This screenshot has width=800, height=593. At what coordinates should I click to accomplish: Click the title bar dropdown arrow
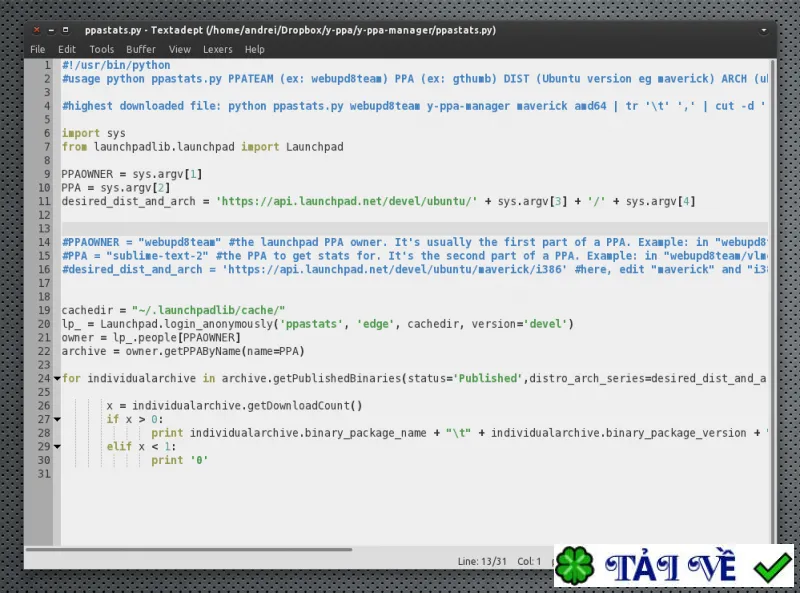[764, 31]
